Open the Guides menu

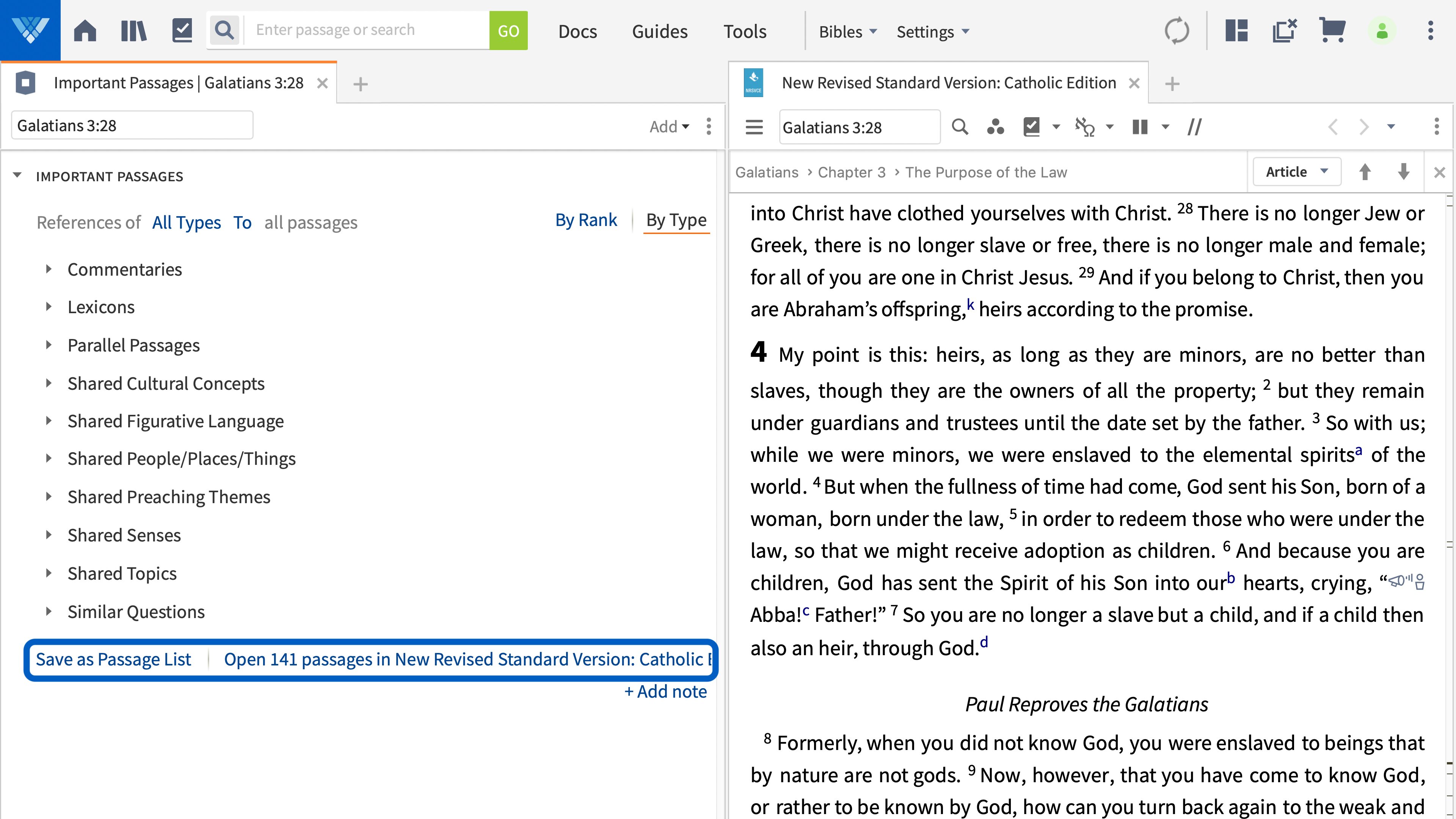[x=660, y=31]
